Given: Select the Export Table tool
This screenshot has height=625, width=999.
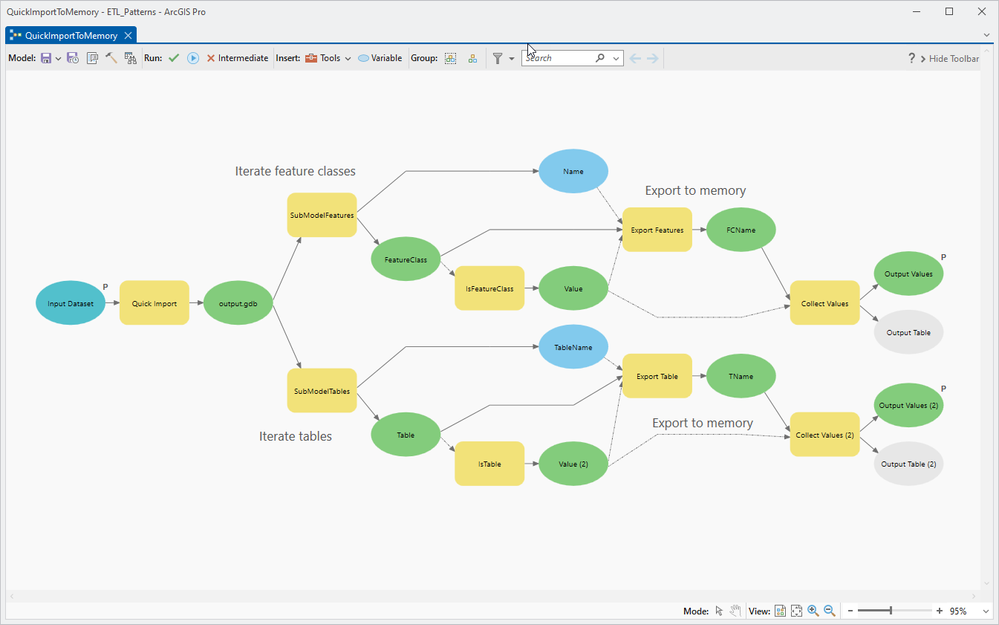Looking at the screenshot, I should click(657, 376).
